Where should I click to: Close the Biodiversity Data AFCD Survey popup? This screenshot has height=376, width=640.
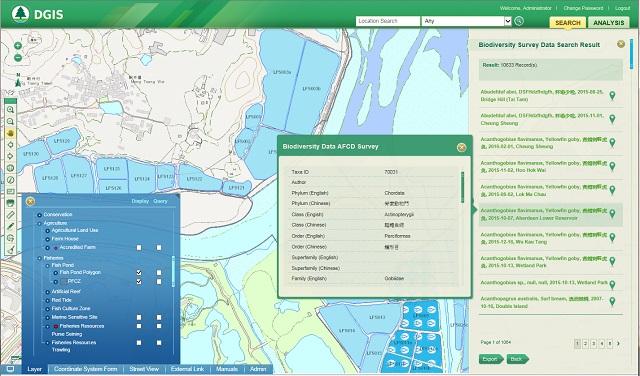click(x=461, y=147)
